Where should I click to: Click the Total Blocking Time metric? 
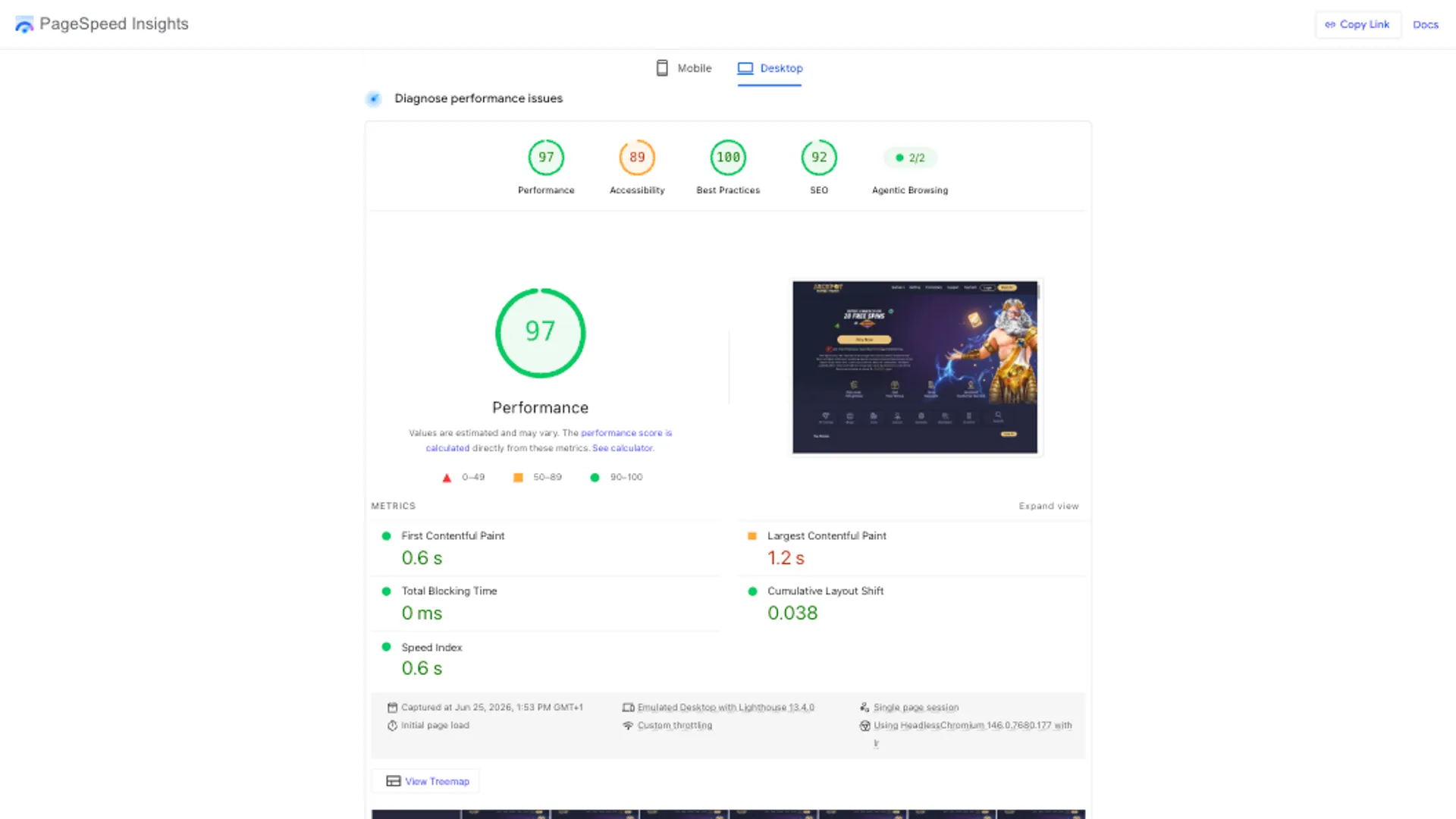544,604
